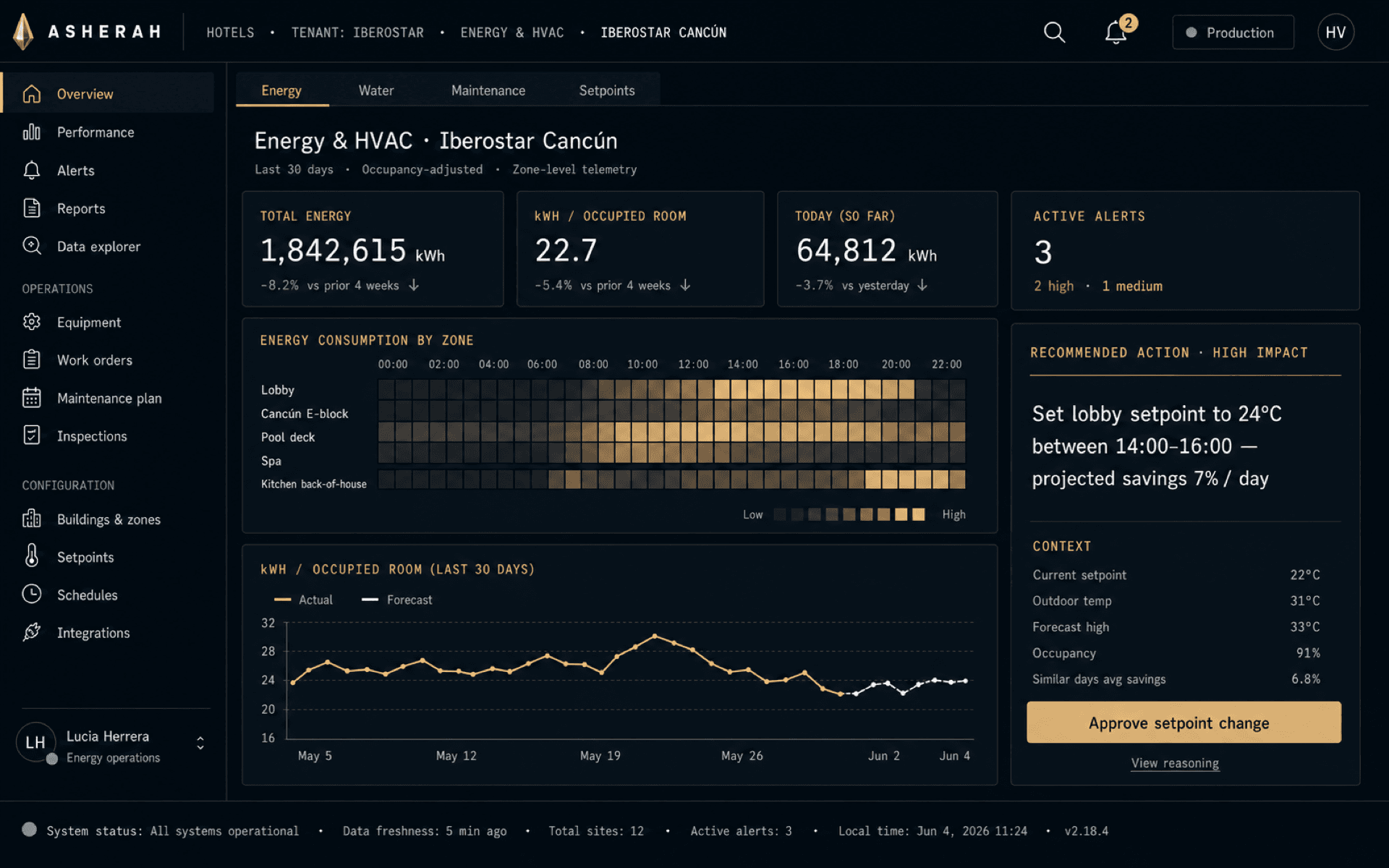Click the down arrow on Today (So Far) card
This screenshot has height=868, width=1389.
(x=922, y=285)
